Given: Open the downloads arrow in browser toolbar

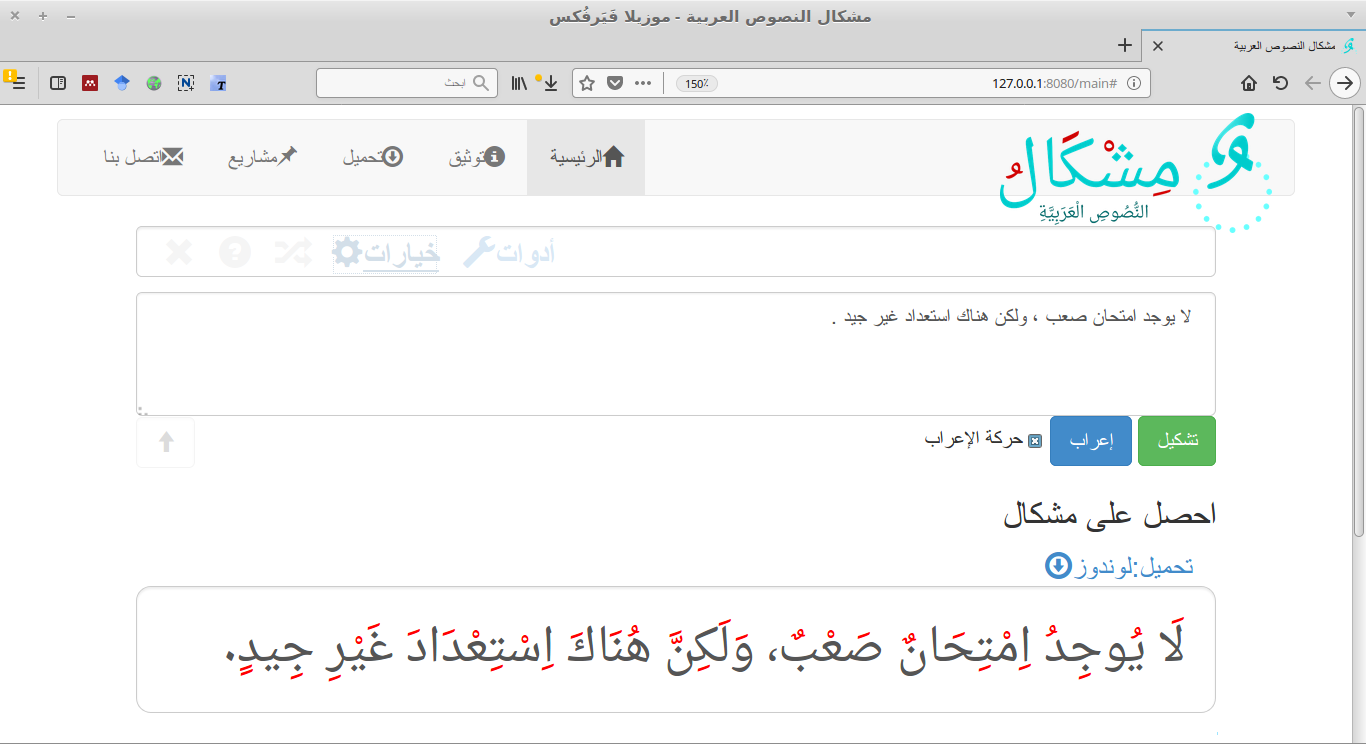Looking at the screenshot, I should point(550,83).
